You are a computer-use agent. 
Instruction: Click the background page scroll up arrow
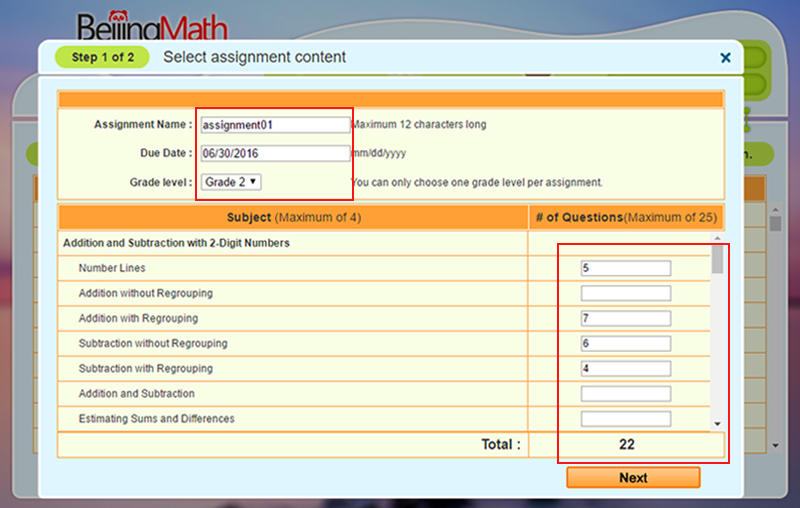pos(776,210)
